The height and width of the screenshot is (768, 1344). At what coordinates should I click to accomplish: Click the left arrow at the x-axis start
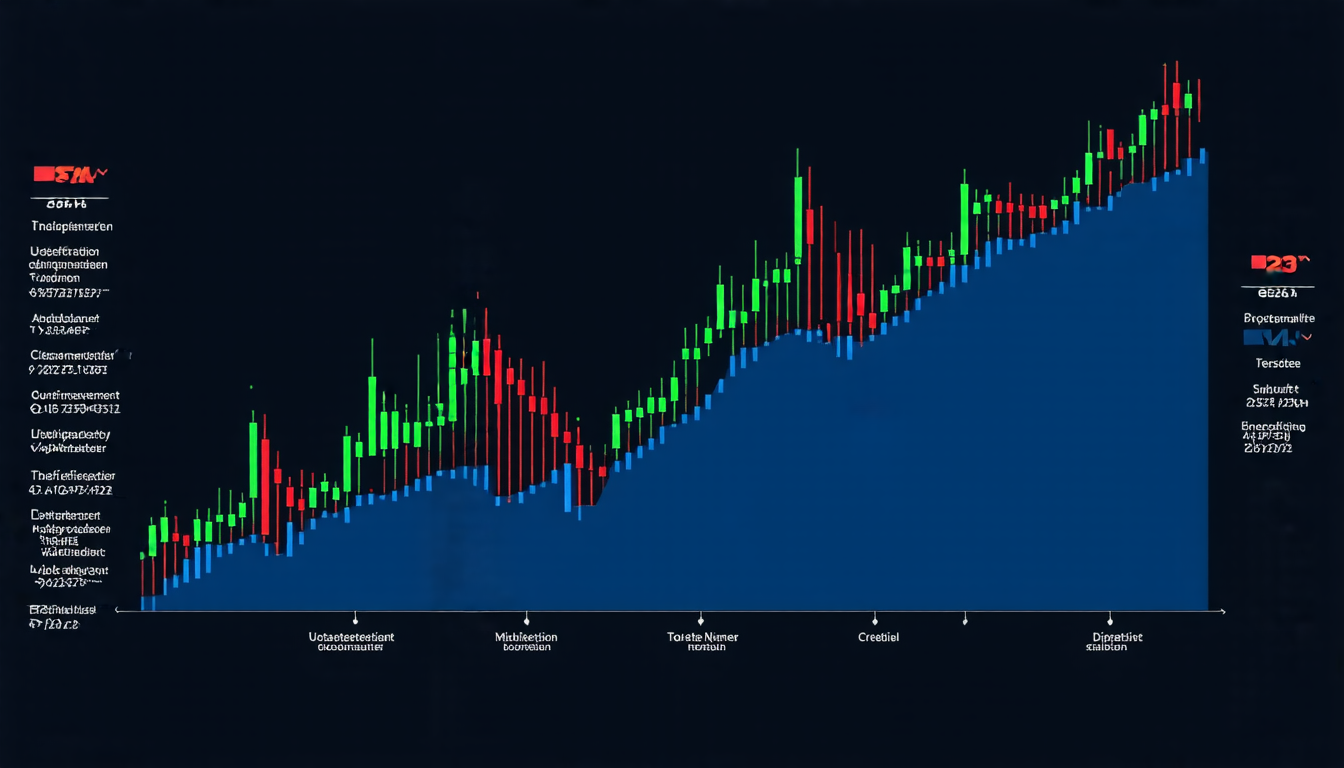coord(119,609)
